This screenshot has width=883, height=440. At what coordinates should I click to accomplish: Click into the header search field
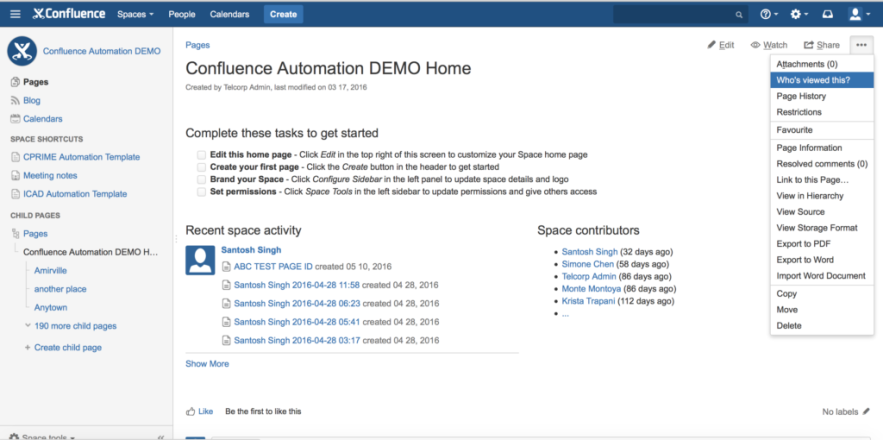680,15
